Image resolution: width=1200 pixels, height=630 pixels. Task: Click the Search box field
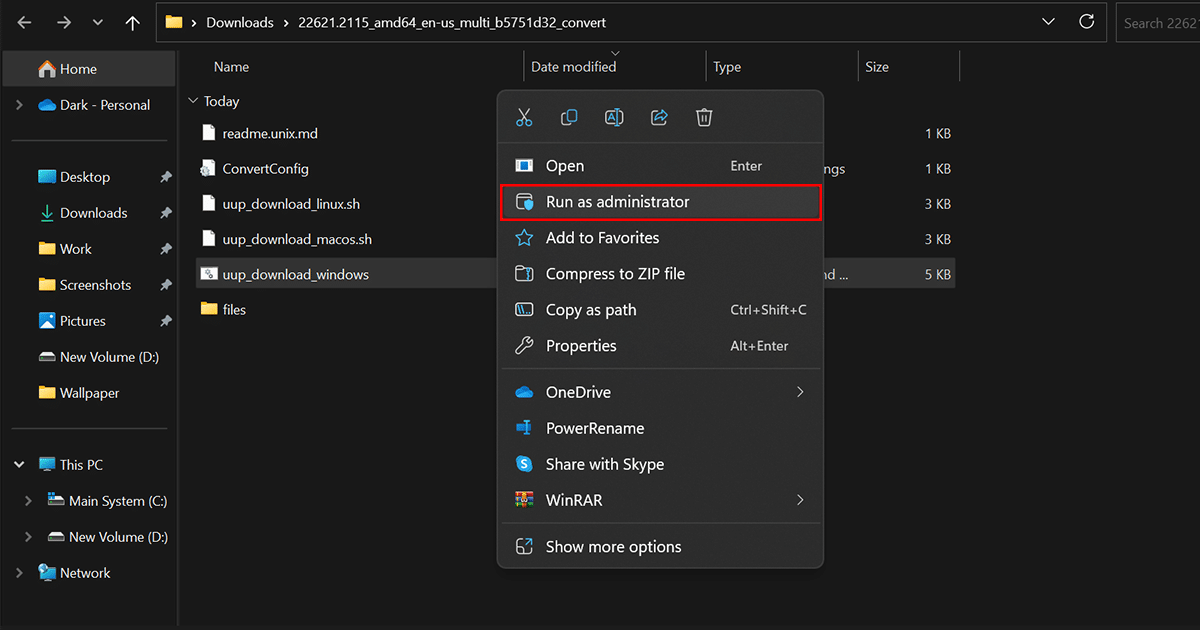(1160, 22)
